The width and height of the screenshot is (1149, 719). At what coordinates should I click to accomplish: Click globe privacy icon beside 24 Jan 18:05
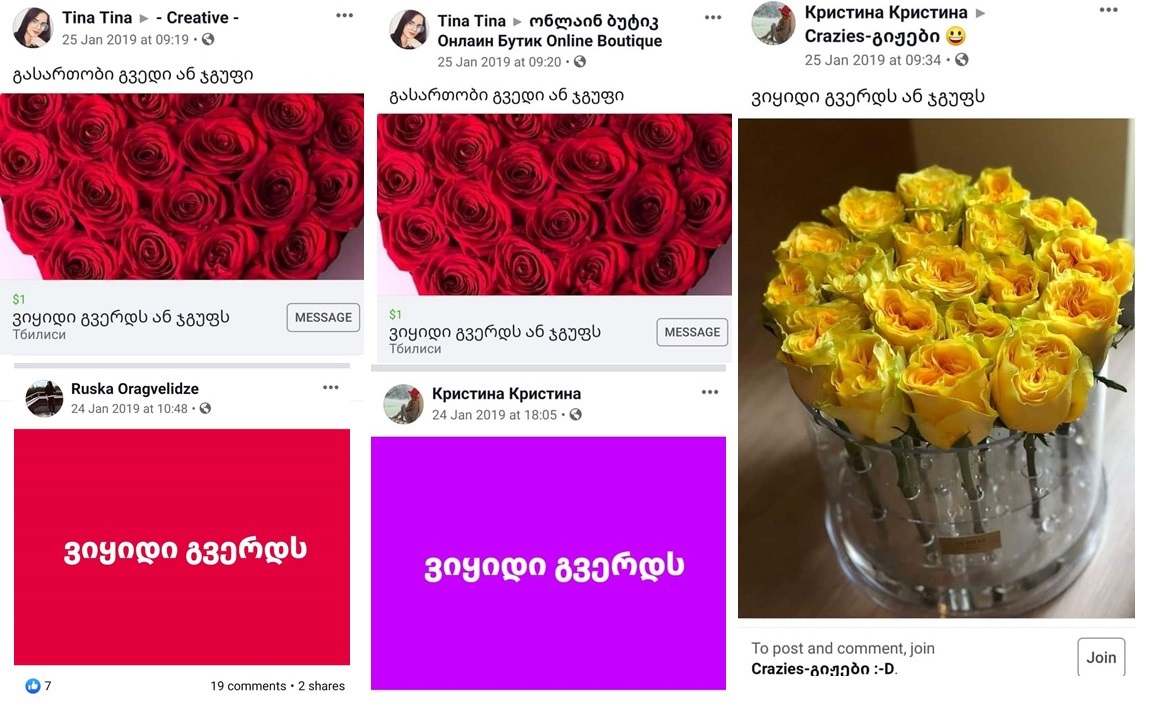click(576, 415)
